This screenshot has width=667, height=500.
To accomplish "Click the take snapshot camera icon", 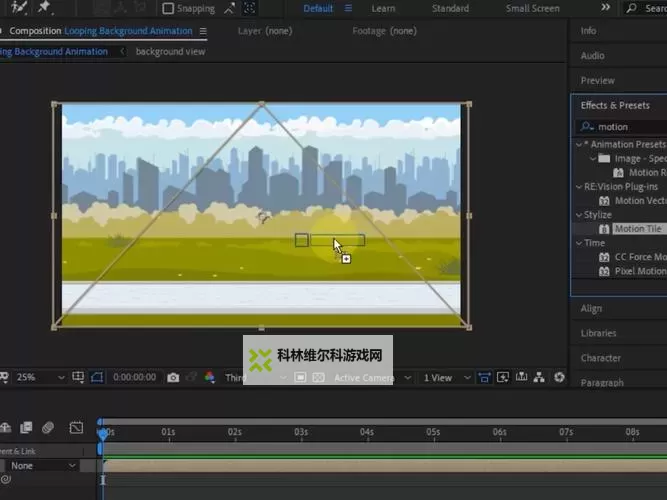I will click(173, 378).
